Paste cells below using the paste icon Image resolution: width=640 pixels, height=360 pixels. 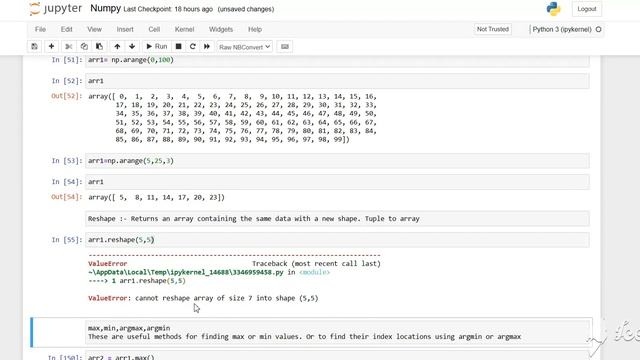99,47
